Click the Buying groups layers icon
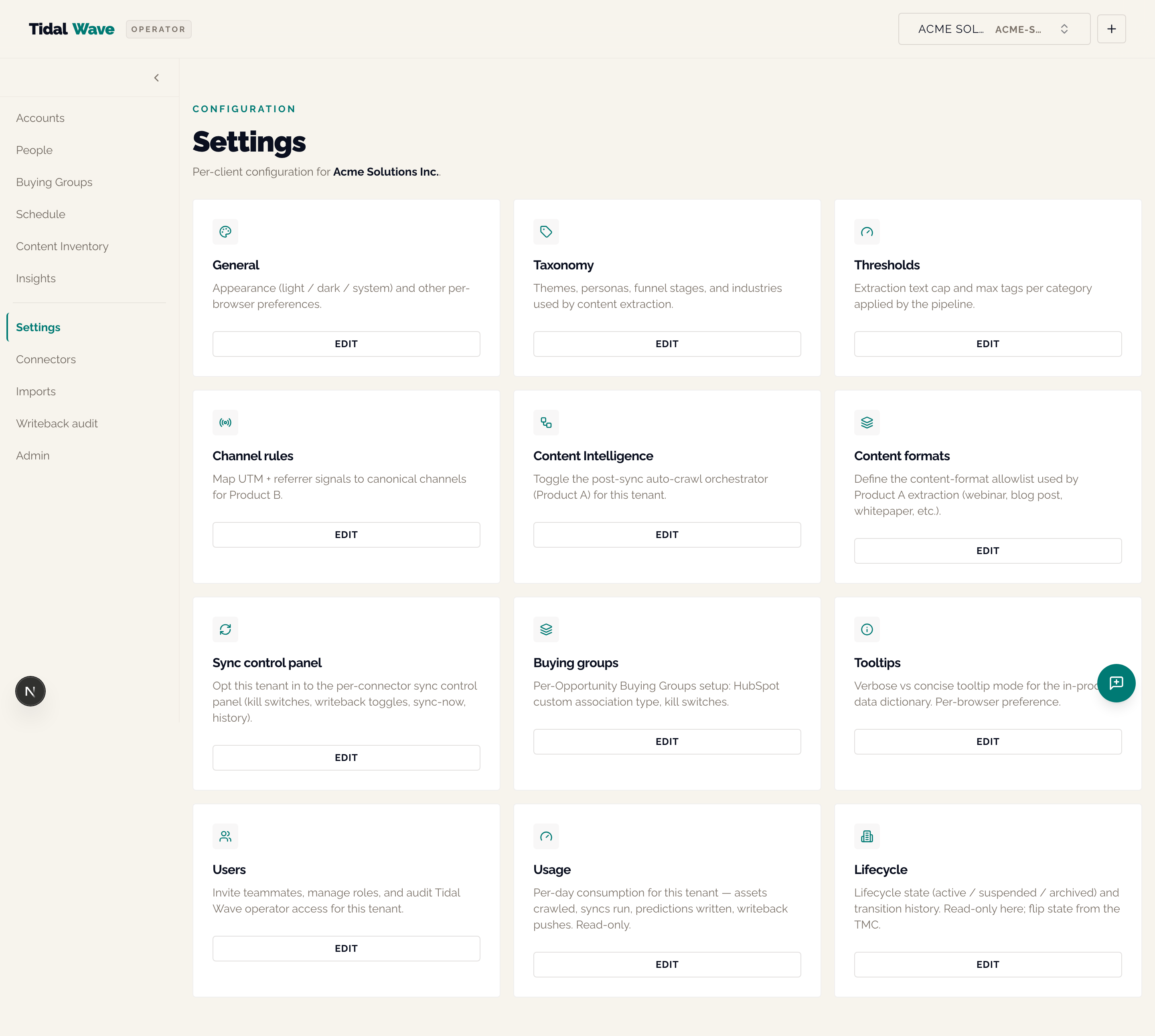 tap(546, 629)
